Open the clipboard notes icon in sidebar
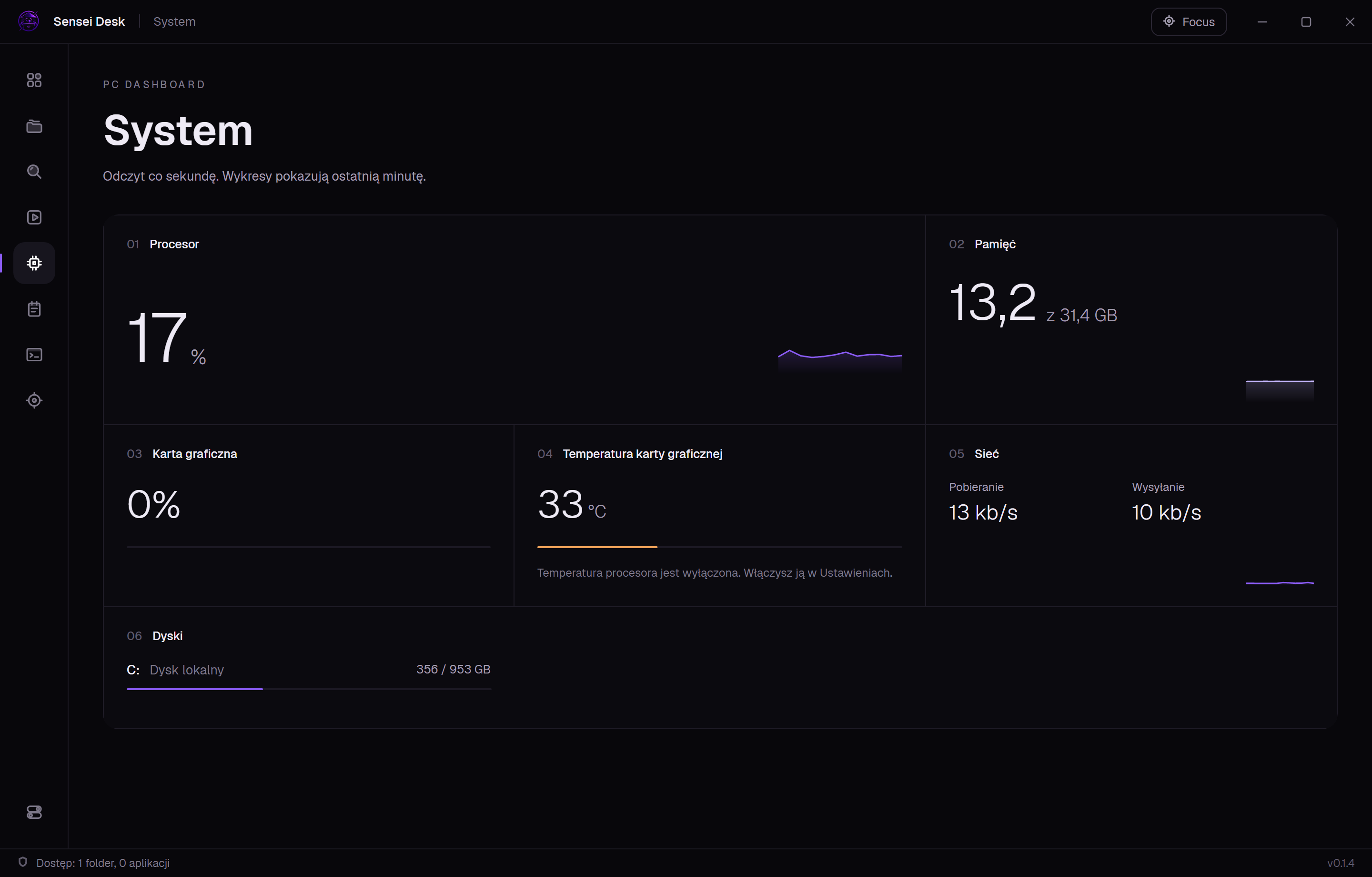The image size is (1372, 877). pos(34,309)
